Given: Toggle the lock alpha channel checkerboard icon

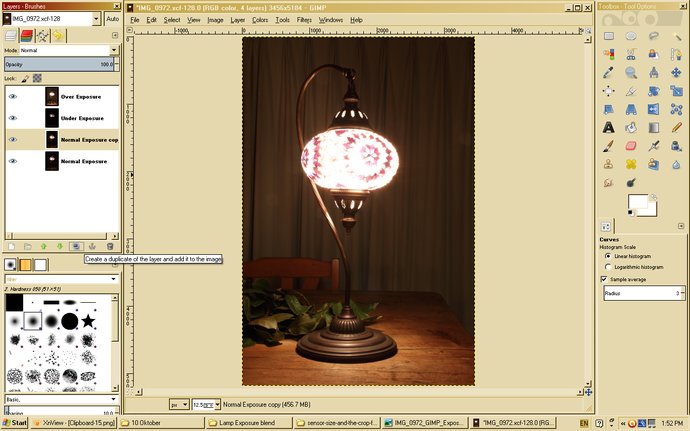Looking at the screenshot, I should (37, 78).
